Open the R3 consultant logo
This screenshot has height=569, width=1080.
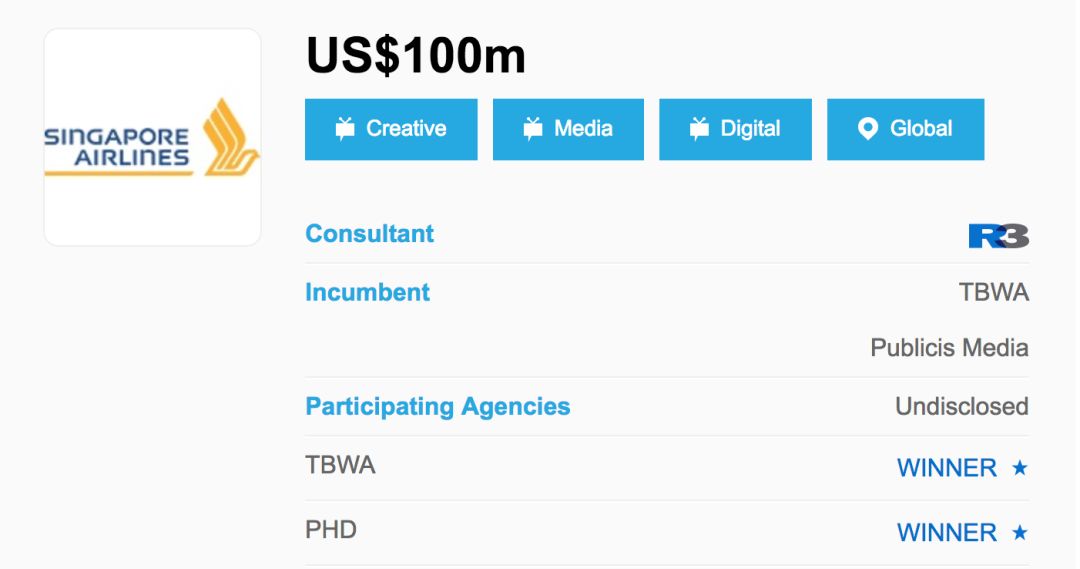point(999,236)
